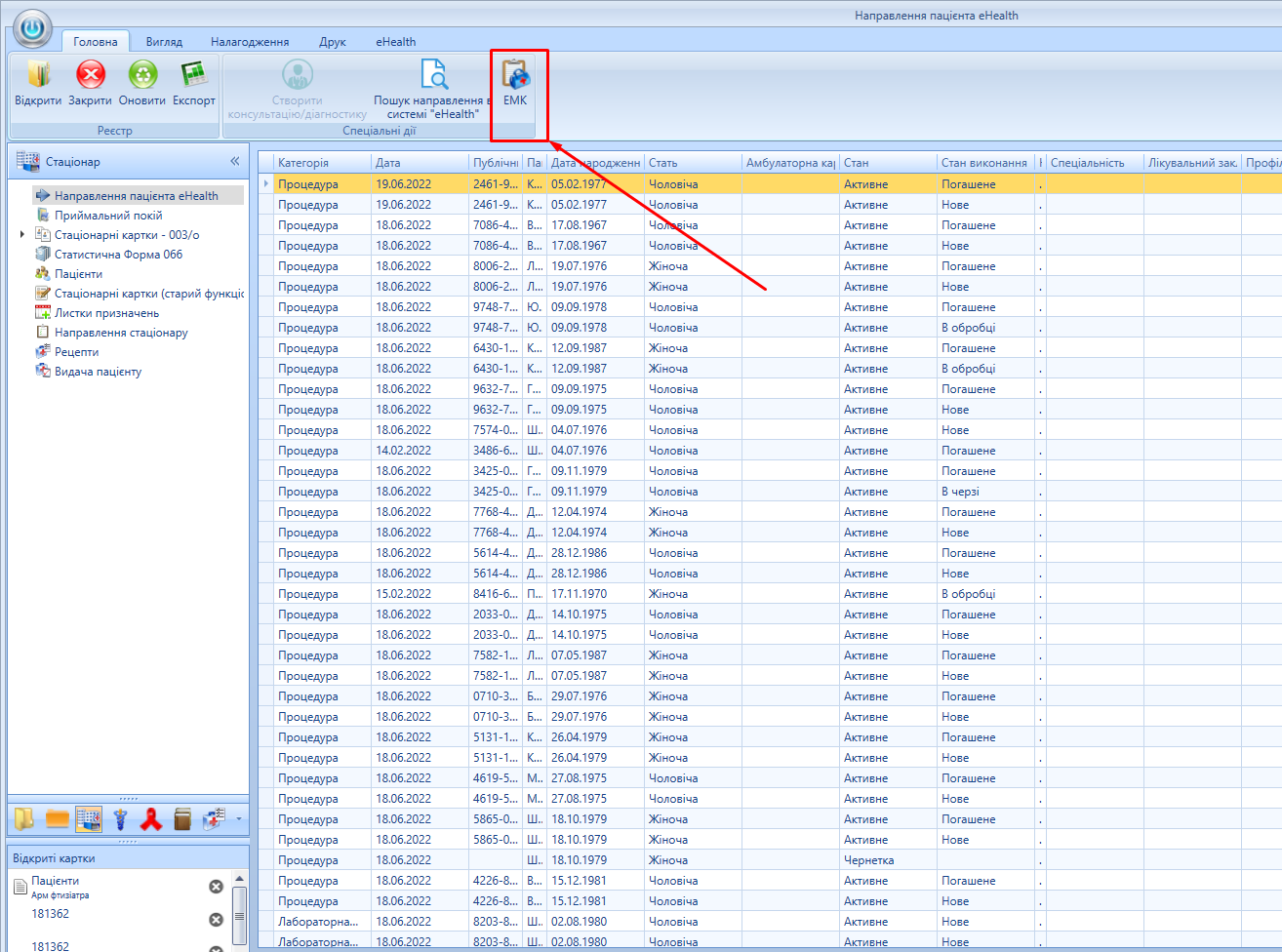Image resolution: width=1282 pixels, height=952 pixels.
Task: Close the Пацієнти open card
Action: tap(217, 887)
